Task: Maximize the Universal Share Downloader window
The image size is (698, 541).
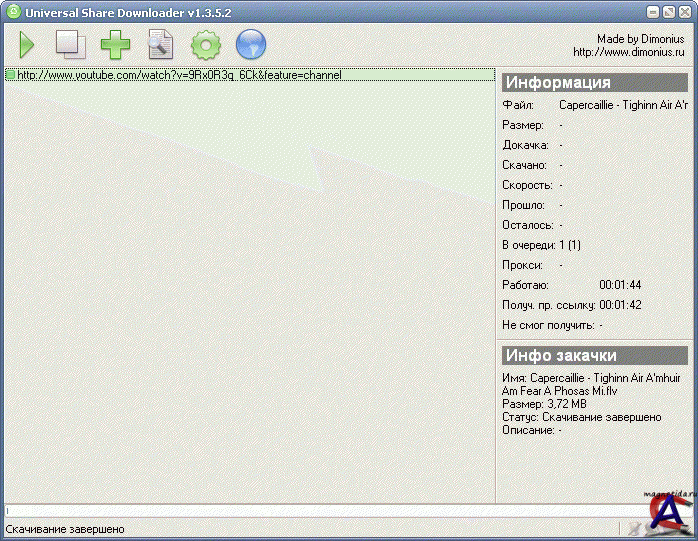Action: click(668, 11)
